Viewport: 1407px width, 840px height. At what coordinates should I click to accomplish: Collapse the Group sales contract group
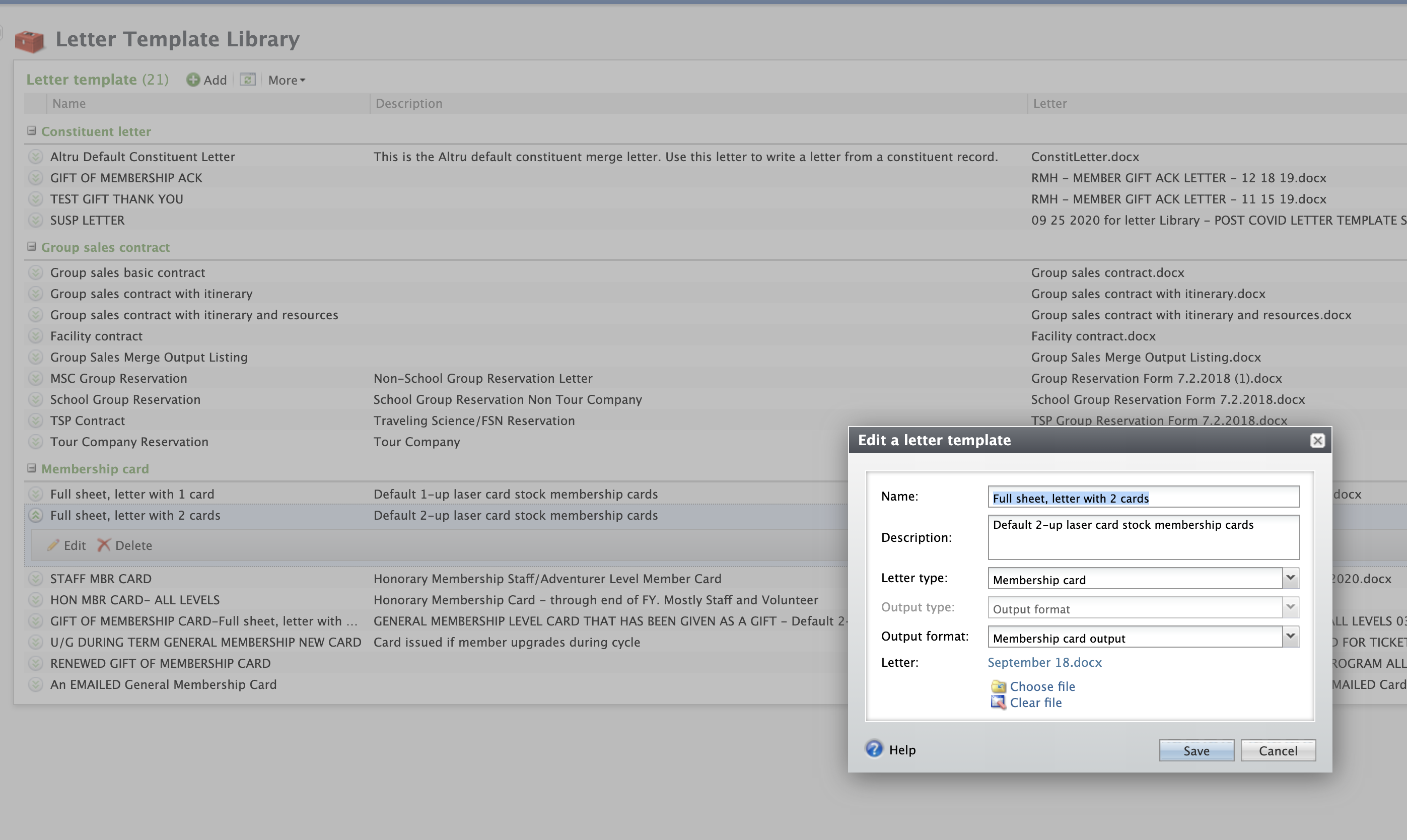click(32, 247)
